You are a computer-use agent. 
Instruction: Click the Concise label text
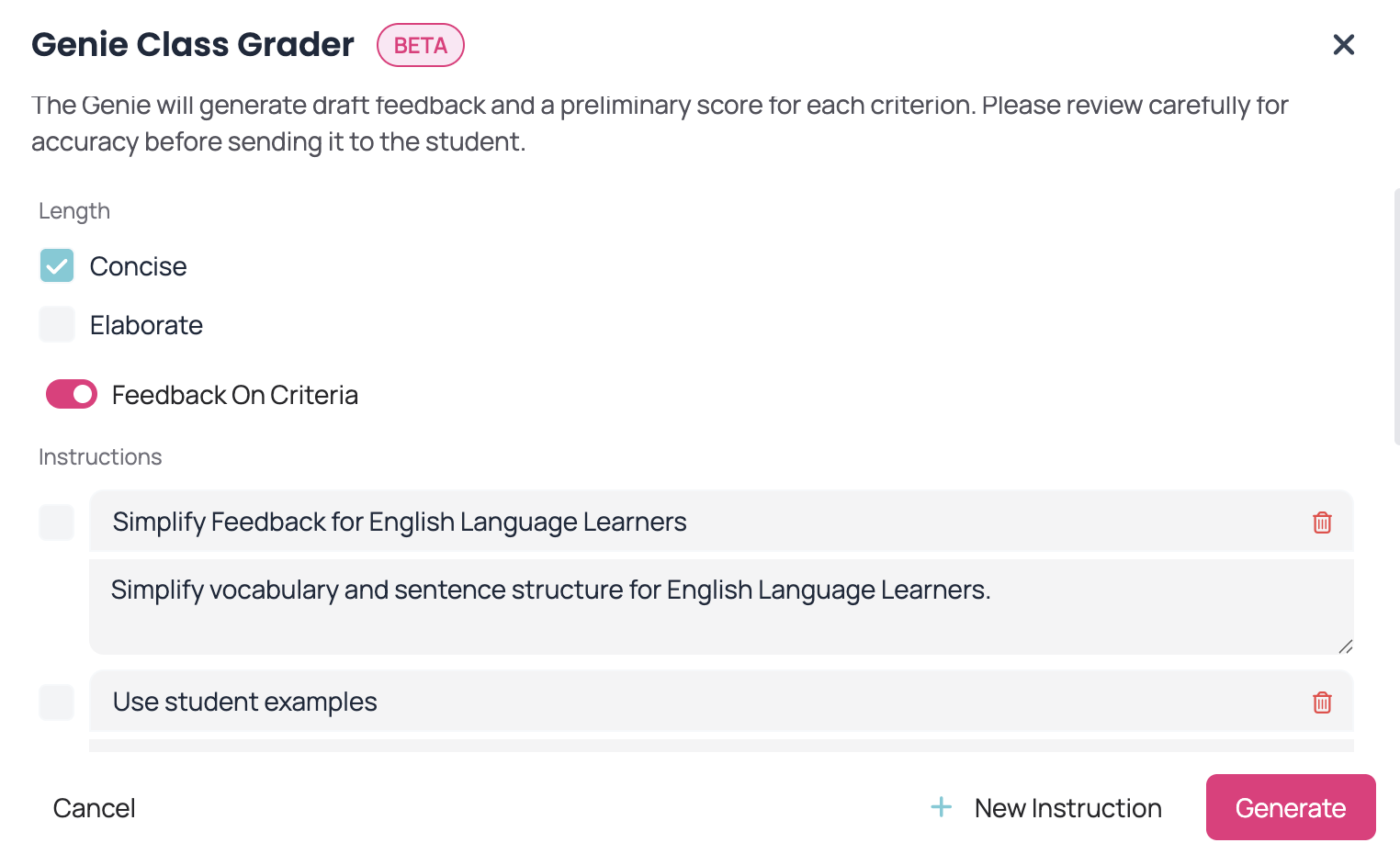[x=139, y=266]
